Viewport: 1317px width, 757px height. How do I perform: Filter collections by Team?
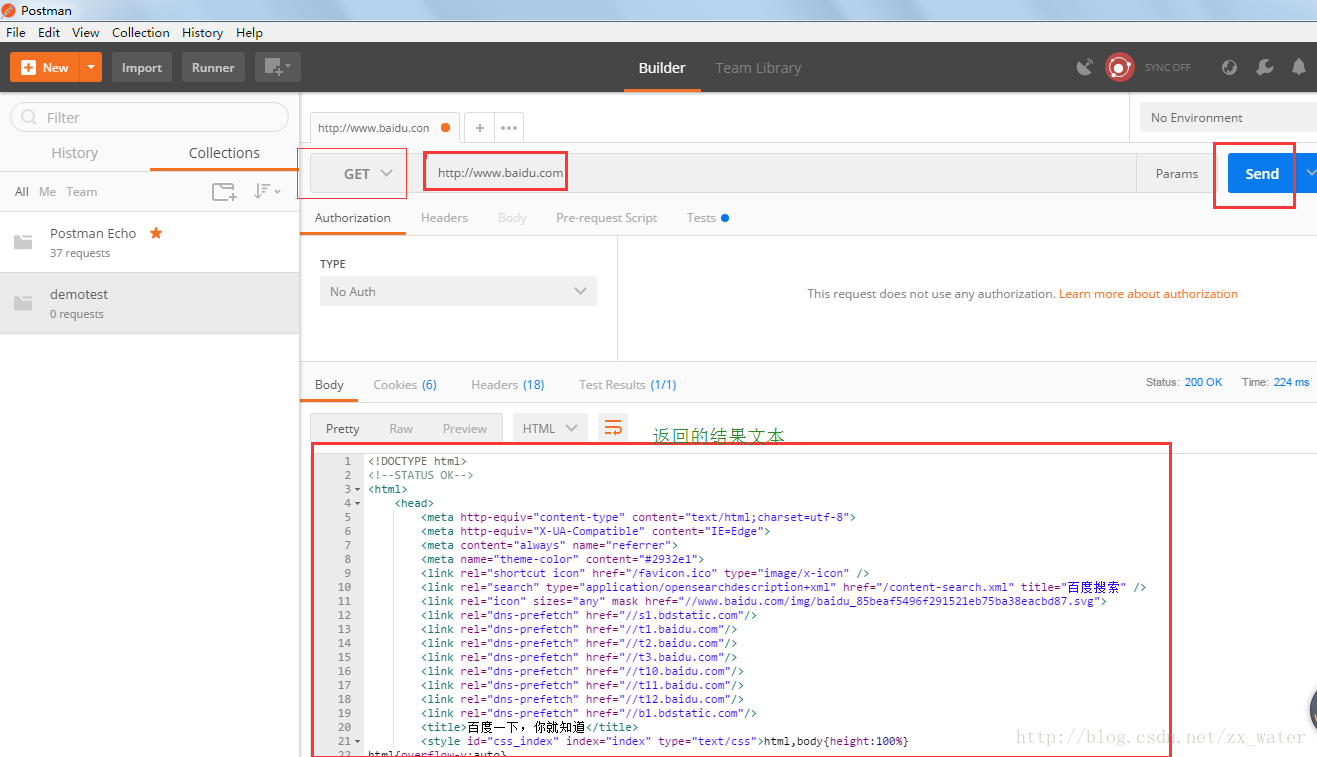pos(82,191)
